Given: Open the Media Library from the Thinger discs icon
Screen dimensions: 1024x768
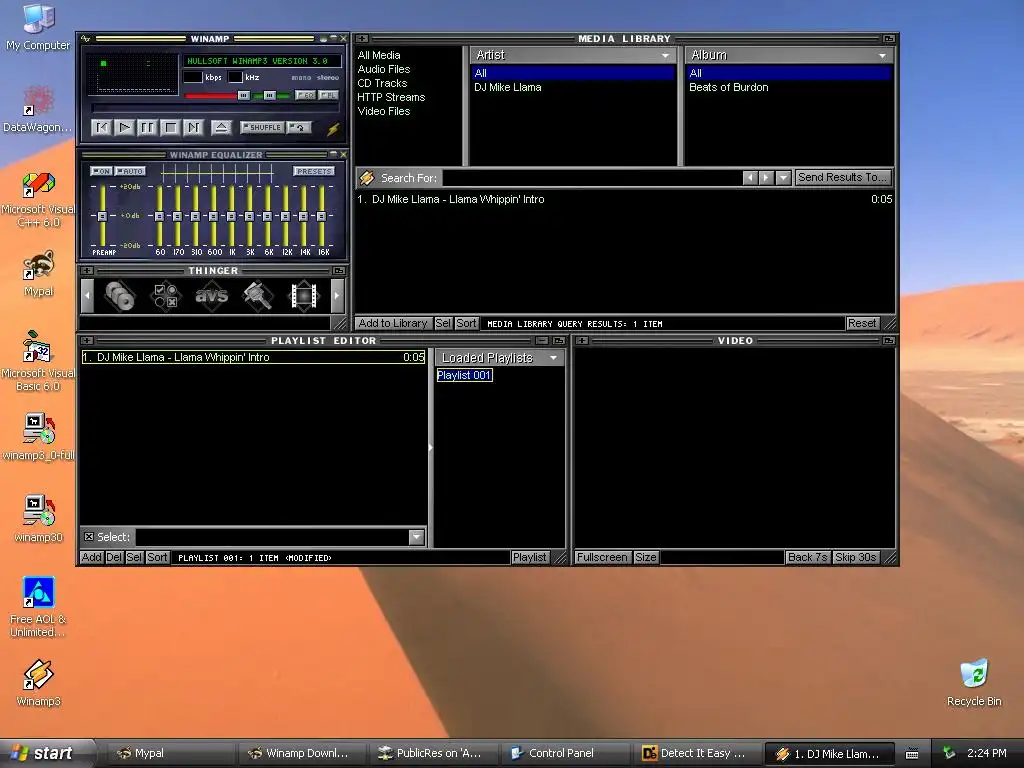Looking at the screenshot, I should click(x=120, y=296).
